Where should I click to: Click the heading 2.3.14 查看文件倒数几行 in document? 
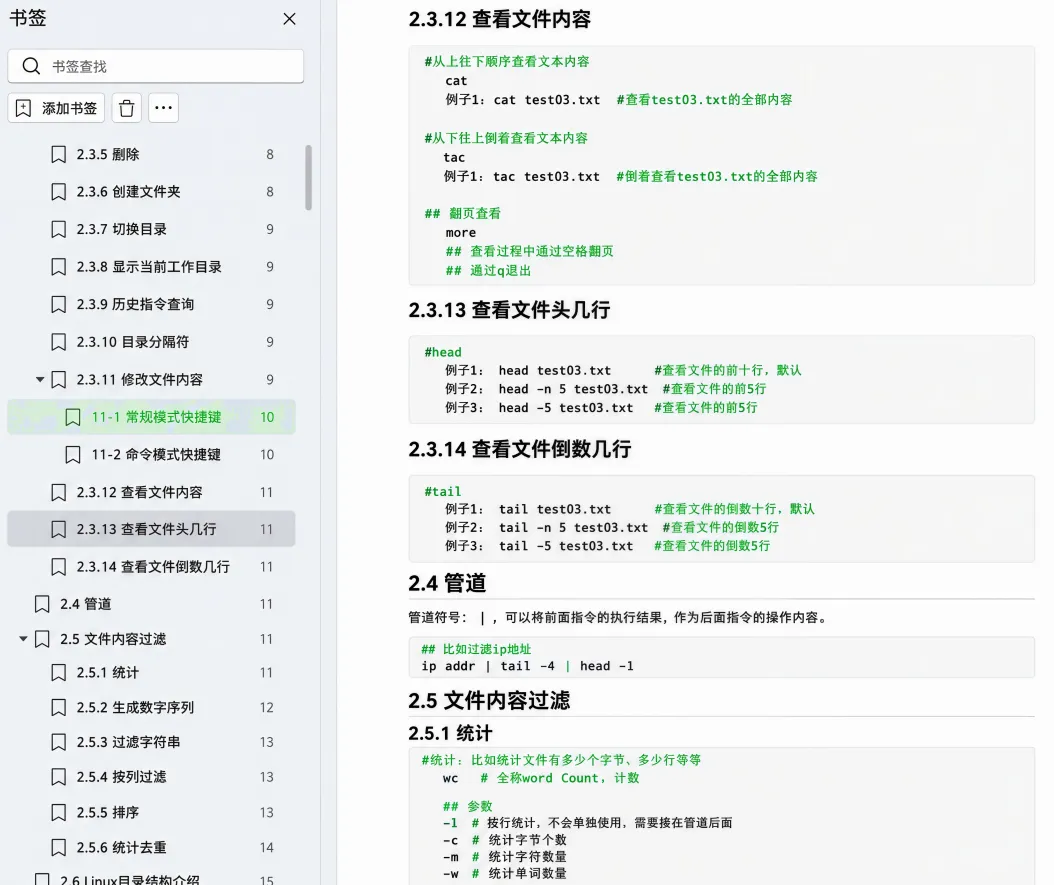pyautogui.click(x=520, y=449)
